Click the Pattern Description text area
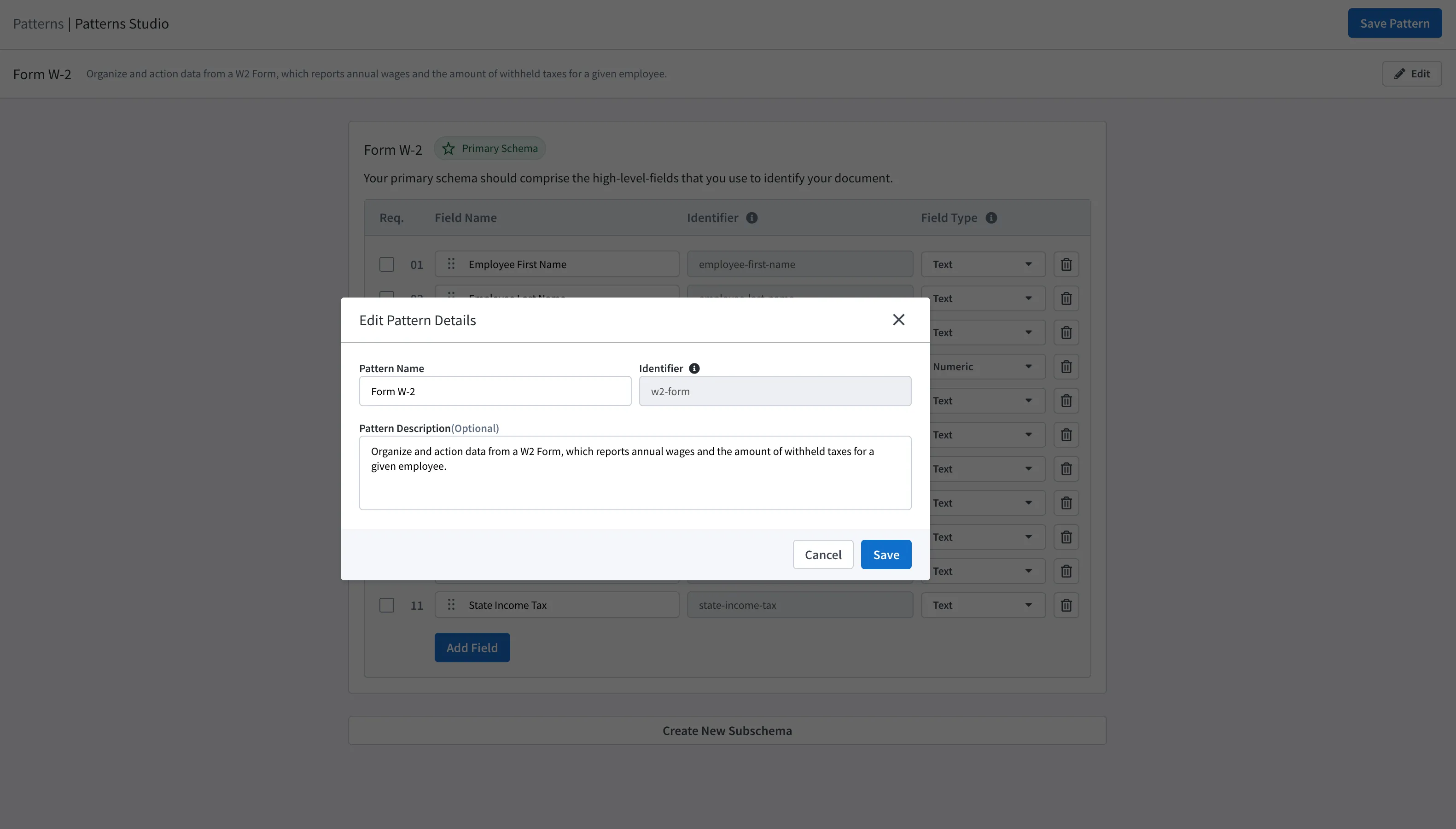This screenshot has width=1456, height=829. pyautogui.click(x=635, y=473)
